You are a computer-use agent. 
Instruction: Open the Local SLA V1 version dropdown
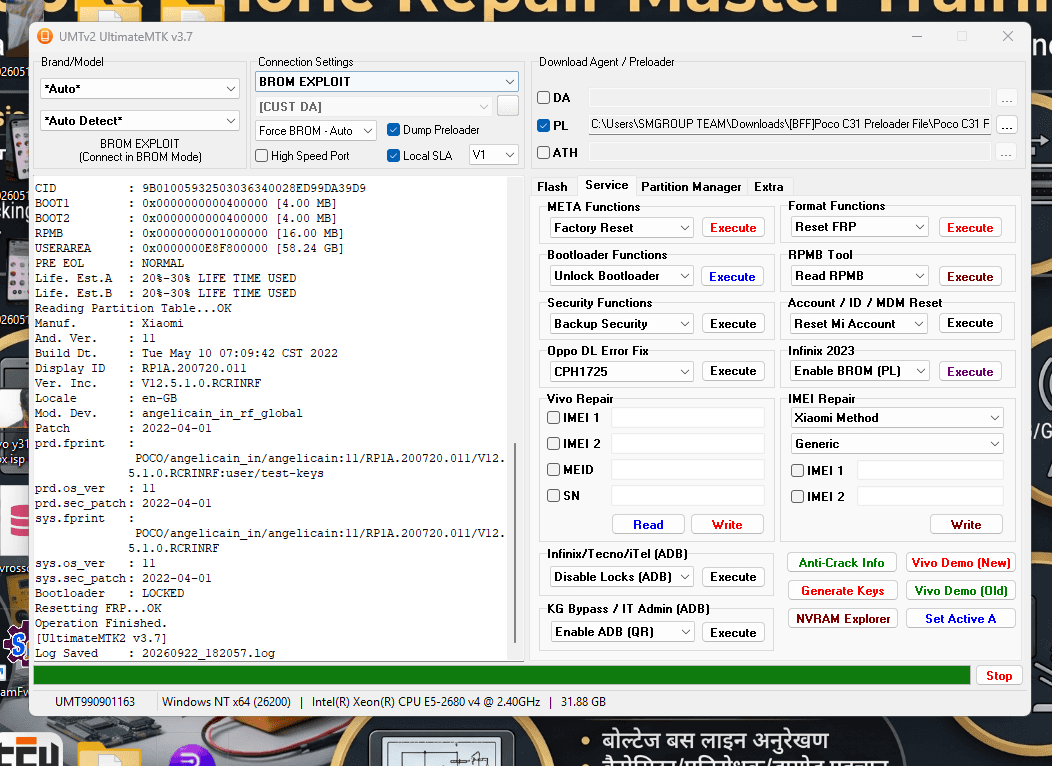coord(493,155)
